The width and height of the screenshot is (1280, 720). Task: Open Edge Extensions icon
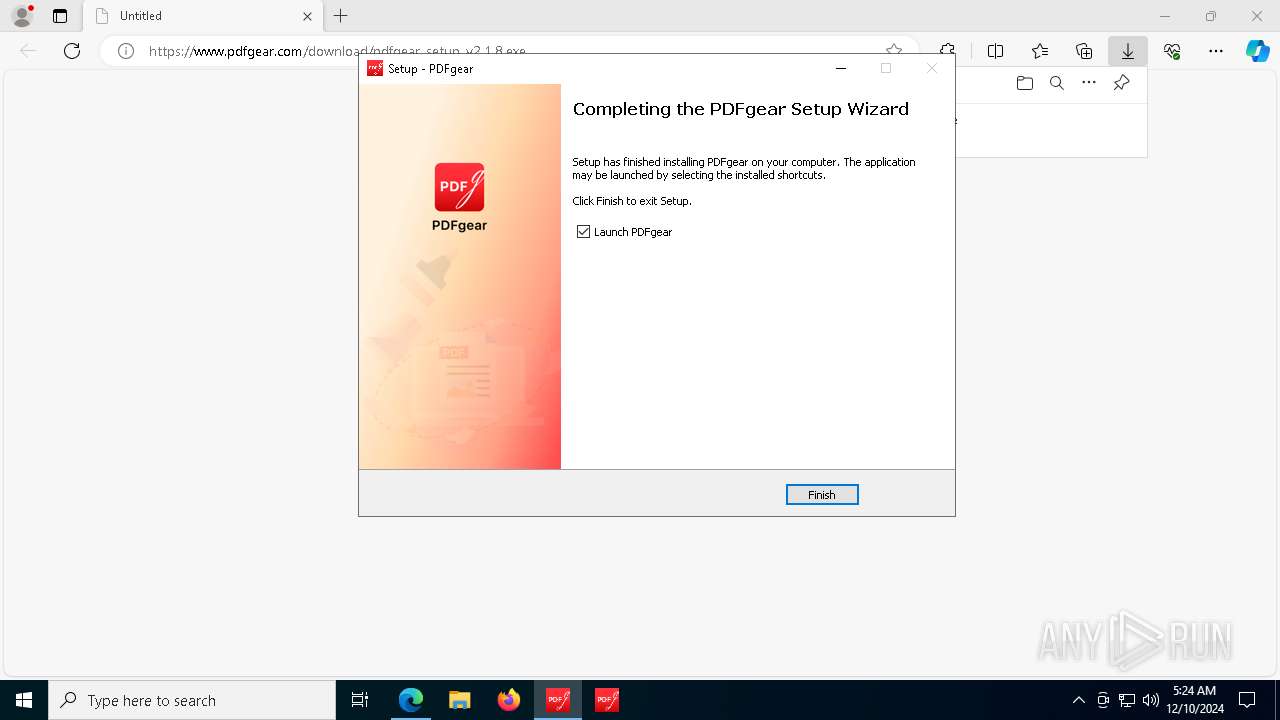(947, 51)
